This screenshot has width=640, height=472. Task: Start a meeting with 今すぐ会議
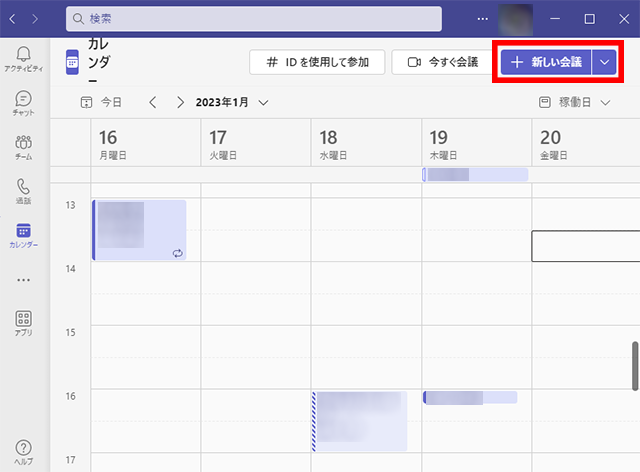tap(442, 62)
